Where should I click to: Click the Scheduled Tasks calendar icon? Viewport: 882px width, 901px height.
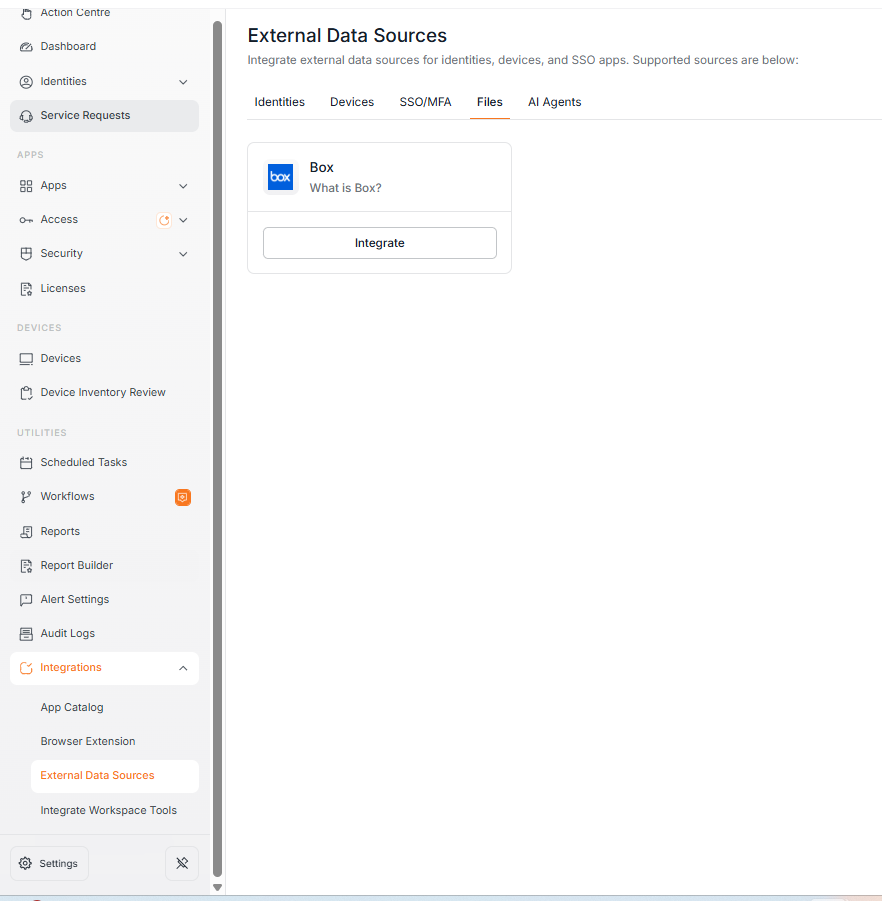tap(26, 463)
